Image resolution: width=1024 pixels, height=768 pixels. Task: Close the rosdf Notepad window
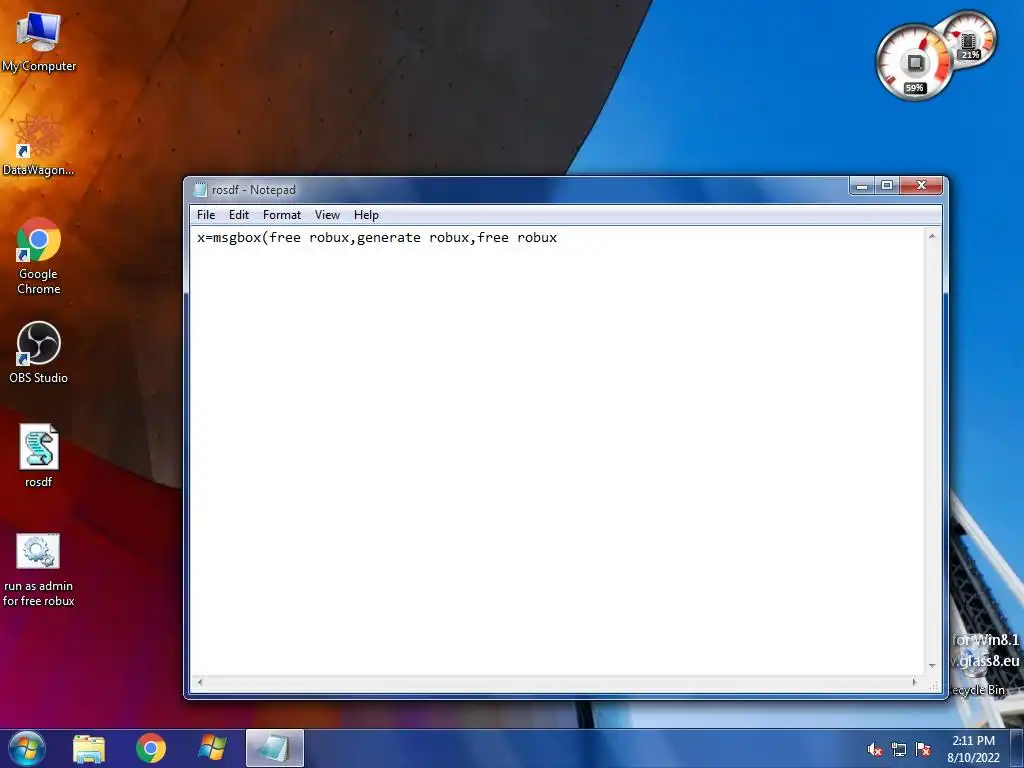click(921, 185)
